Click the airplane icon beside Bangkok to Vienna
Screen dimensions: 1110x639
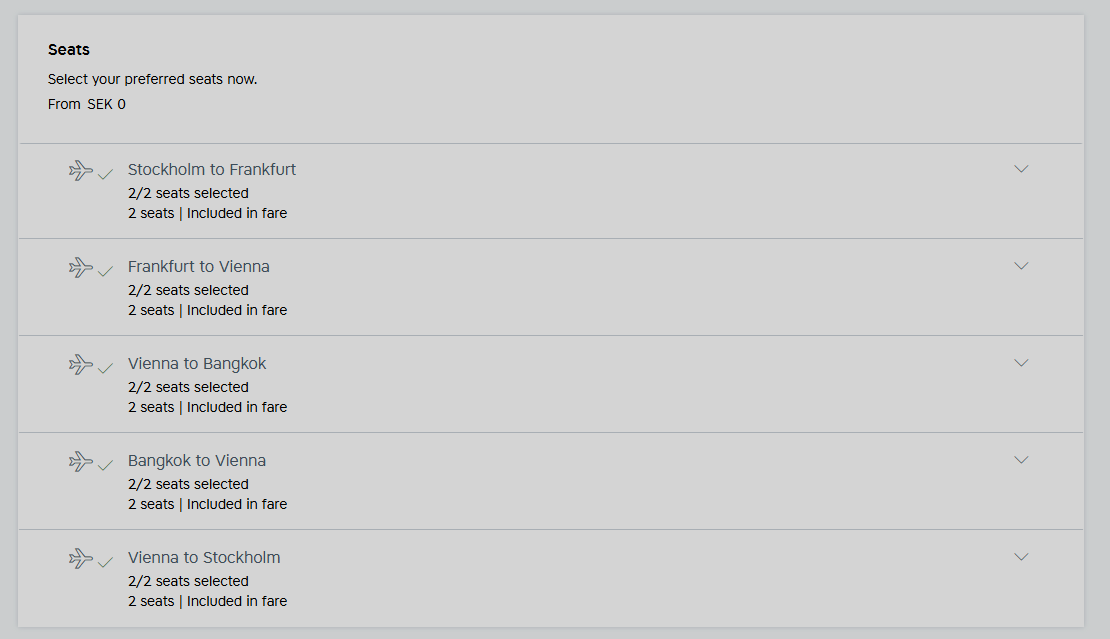[80, 461]
